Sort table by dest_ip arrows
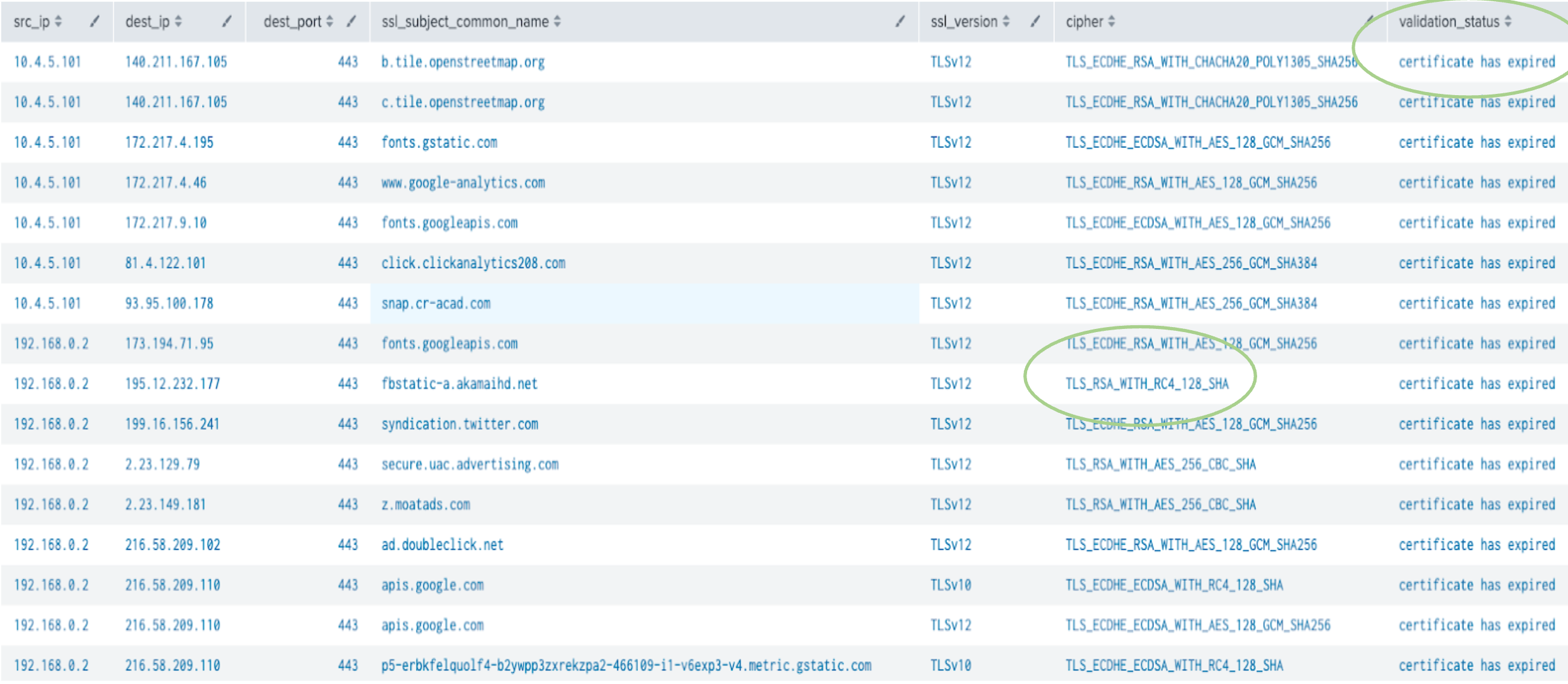The width and height of the screenshot is (1568, 684). pyautogui.click(x=178, y=21)
